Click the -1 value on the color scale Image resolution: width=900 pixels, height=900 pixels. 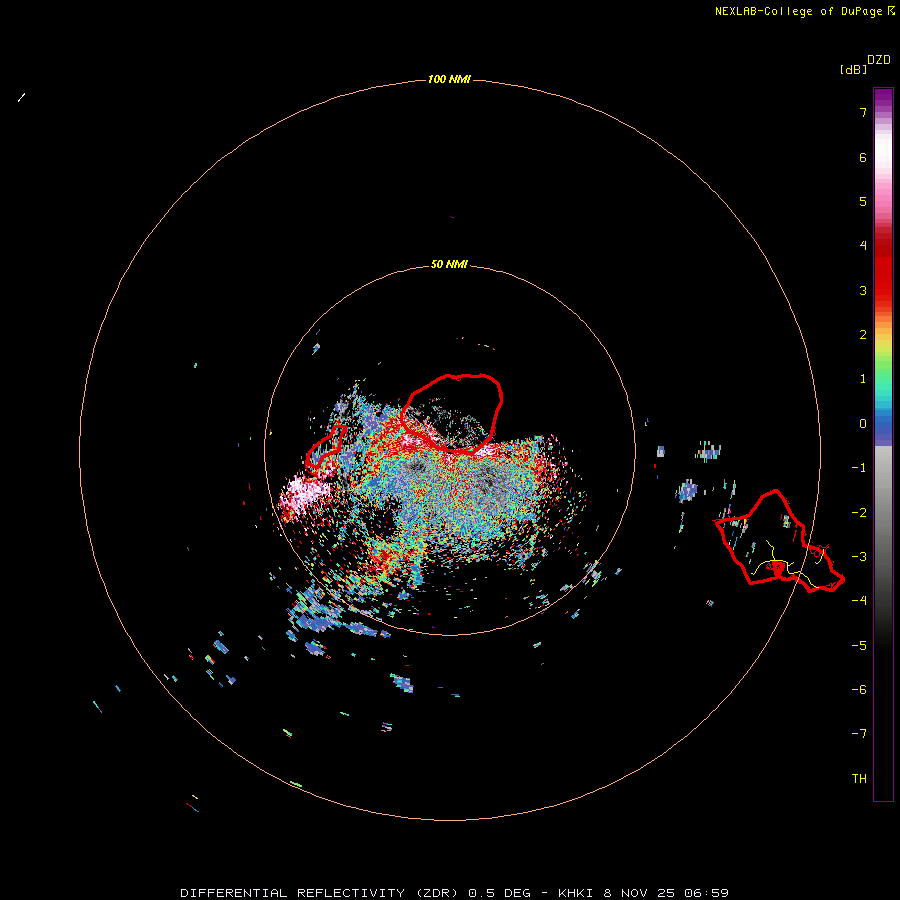(x=859, y=468)
